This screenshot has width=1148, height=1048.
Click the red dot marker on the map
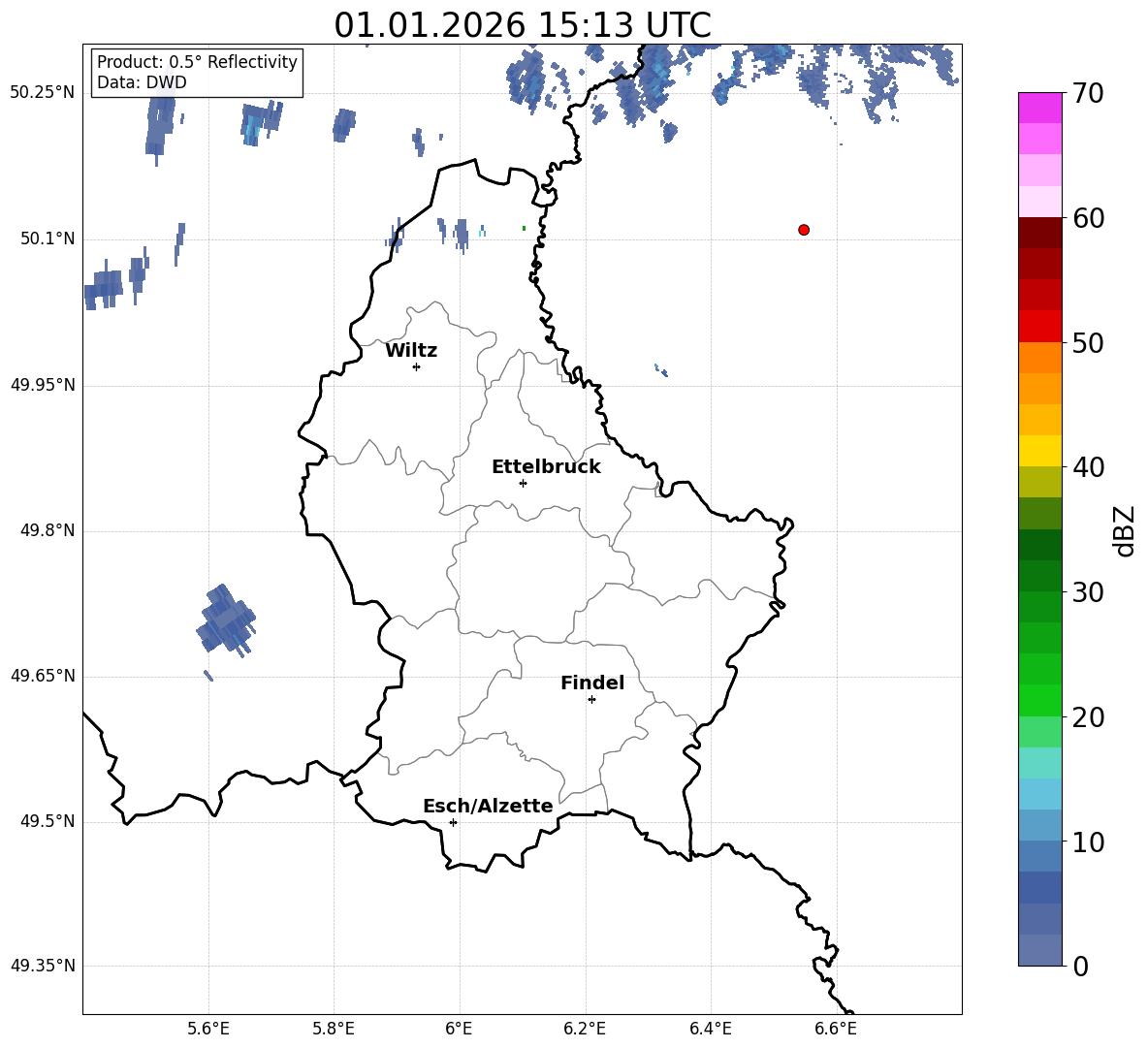click(x=804, y=230)
